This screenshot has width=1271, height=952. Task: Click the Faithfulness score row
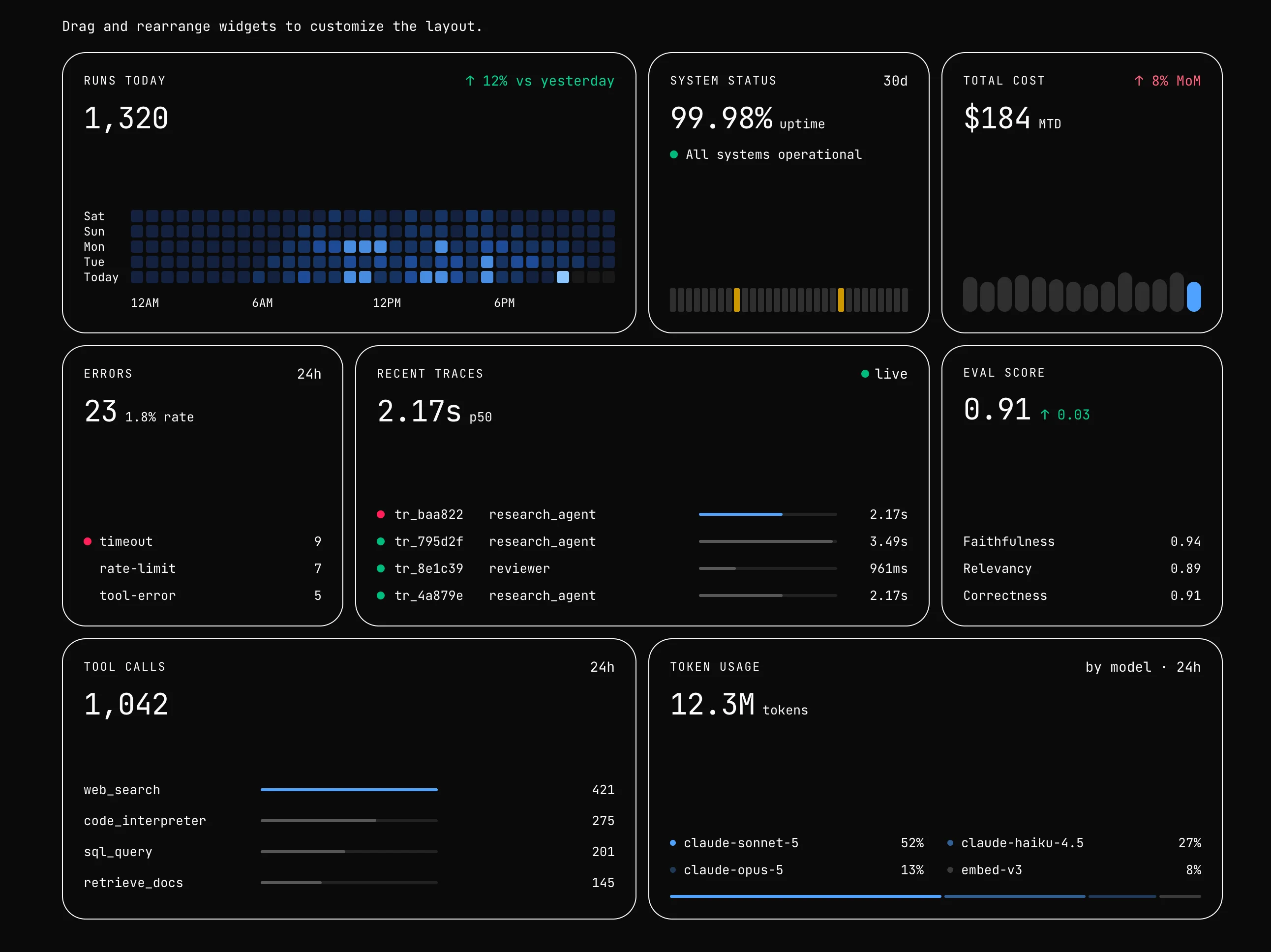(x=1082, y=541)
